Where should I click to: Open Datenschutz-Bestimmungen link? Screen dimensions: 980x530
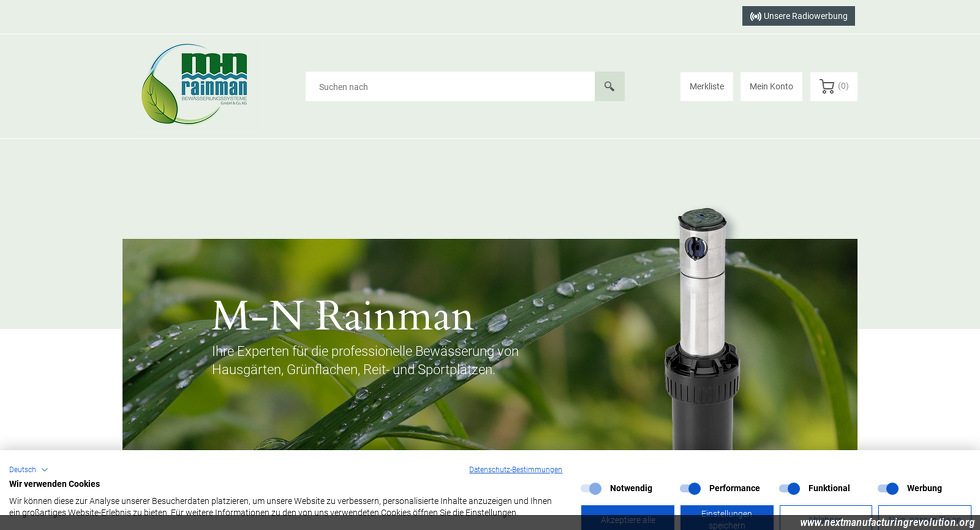click(x=516, y=470)
